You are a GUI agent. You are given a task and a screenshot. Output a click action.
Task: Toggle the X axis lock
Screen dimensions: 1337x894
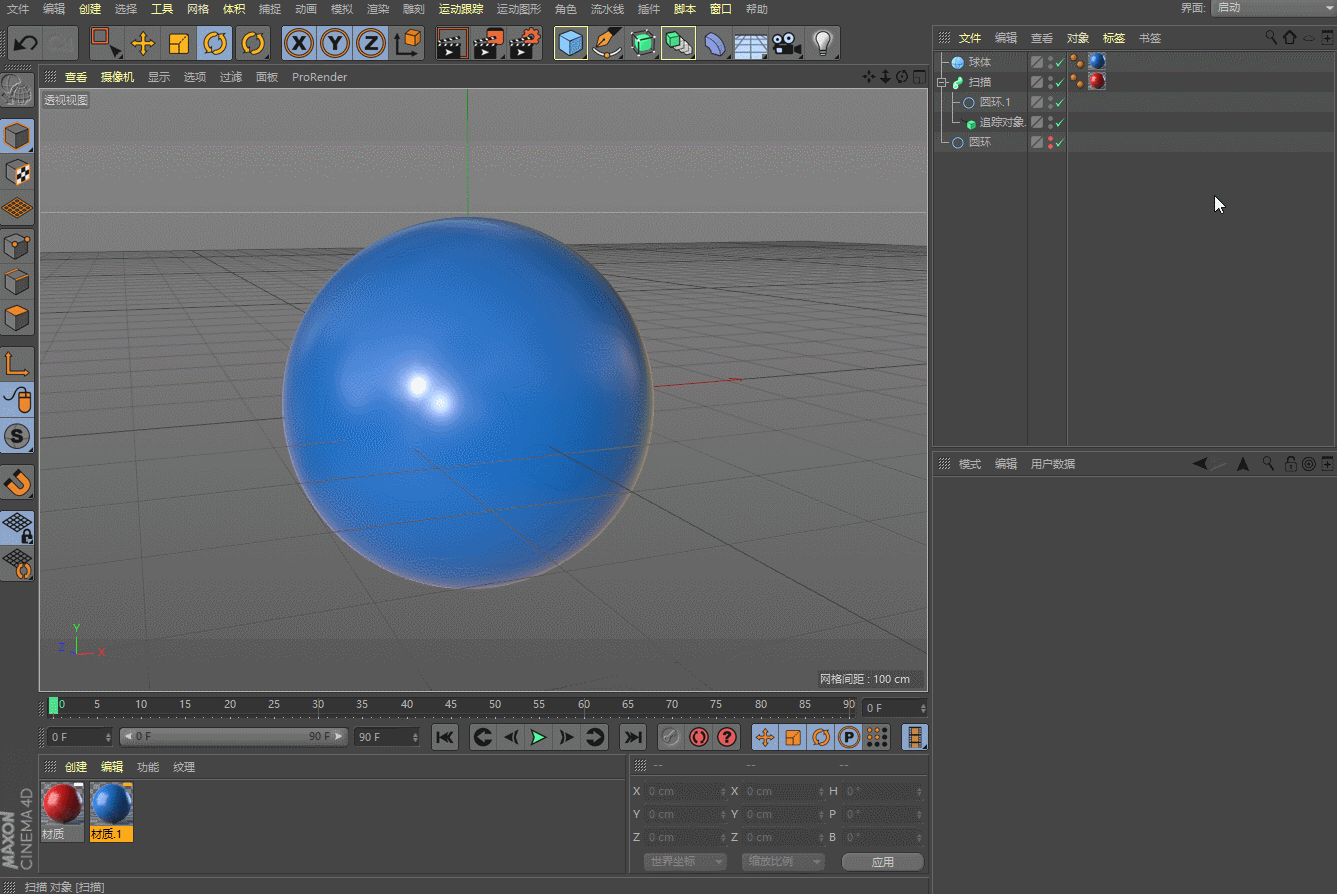[x=298, y=44]
